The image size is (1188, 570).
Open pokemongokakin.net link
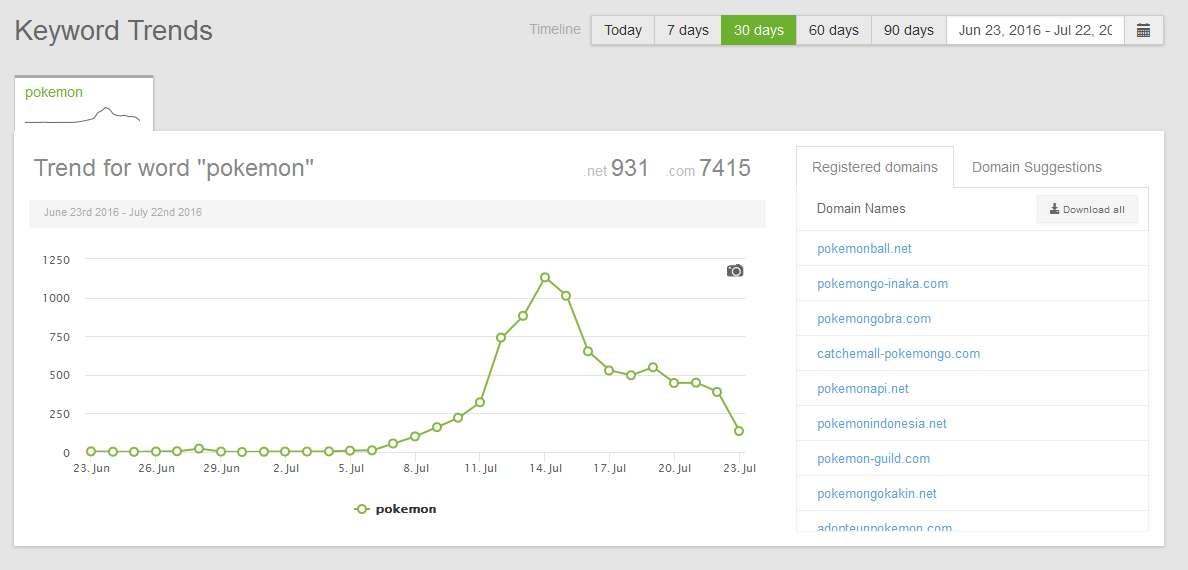(x=877, y=493)
